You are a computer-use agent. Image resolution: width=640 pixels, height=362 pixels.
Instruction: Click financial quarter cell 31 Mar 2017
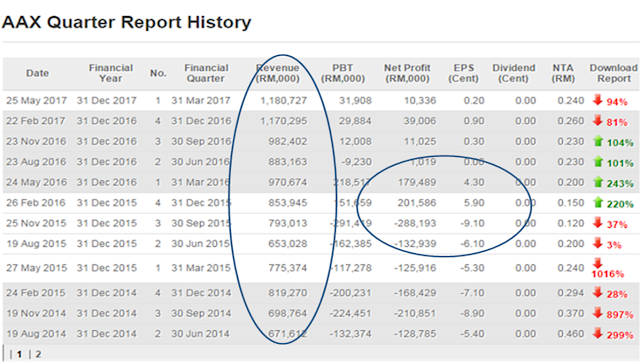tap(201, 100)
